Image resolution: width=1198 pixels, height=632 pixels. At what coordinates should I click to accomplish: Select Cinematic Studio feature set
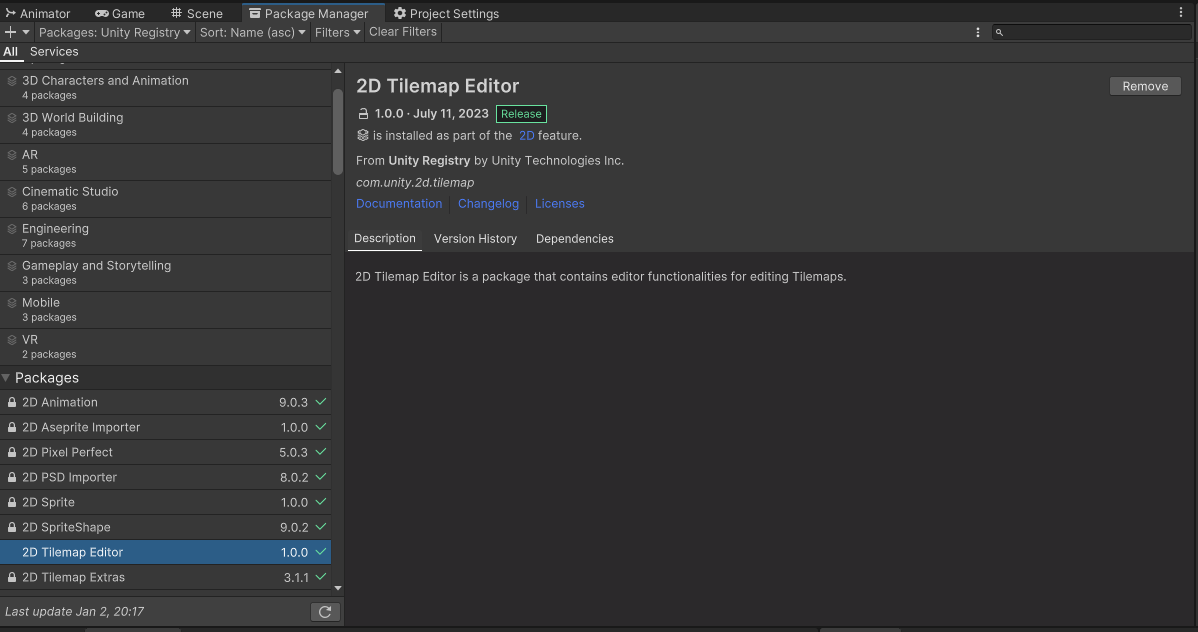166,199
